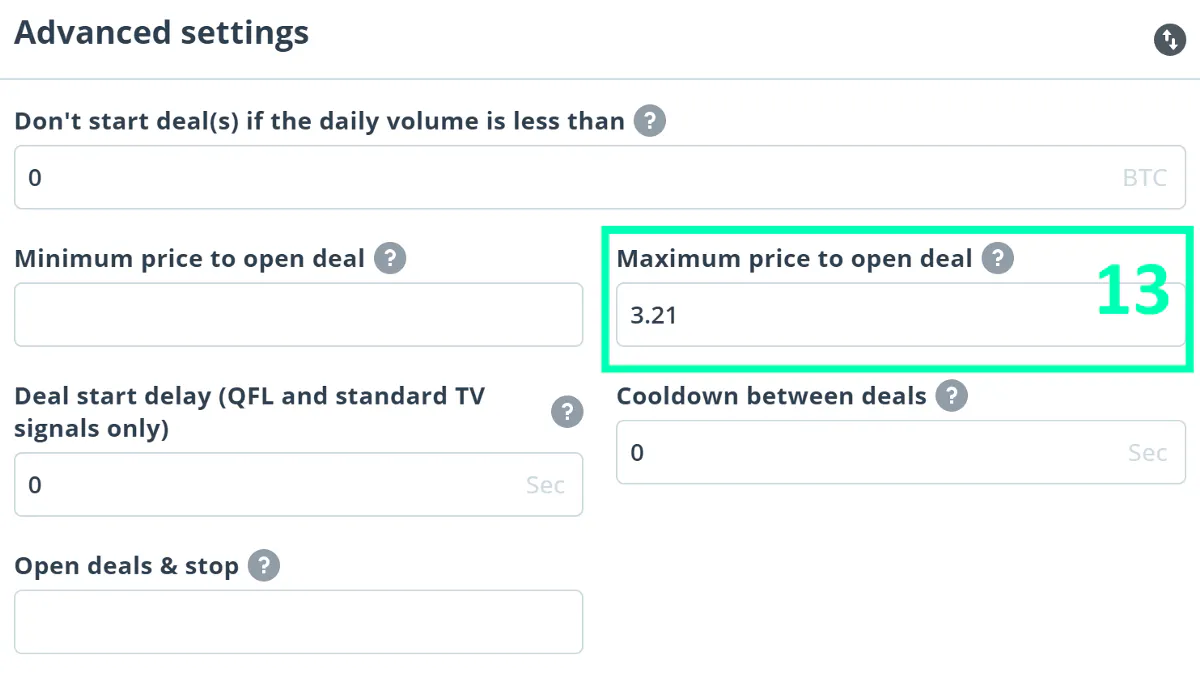Focus the daily volume BTC input field
This screenshot has width=1200, height=676.
click(x=600, y=178)
